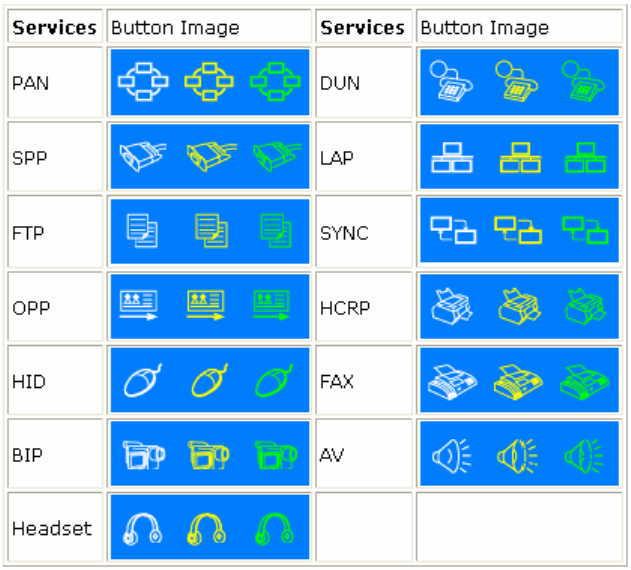
Task: Click the white FTP documents icon
Action: (141, 230)
